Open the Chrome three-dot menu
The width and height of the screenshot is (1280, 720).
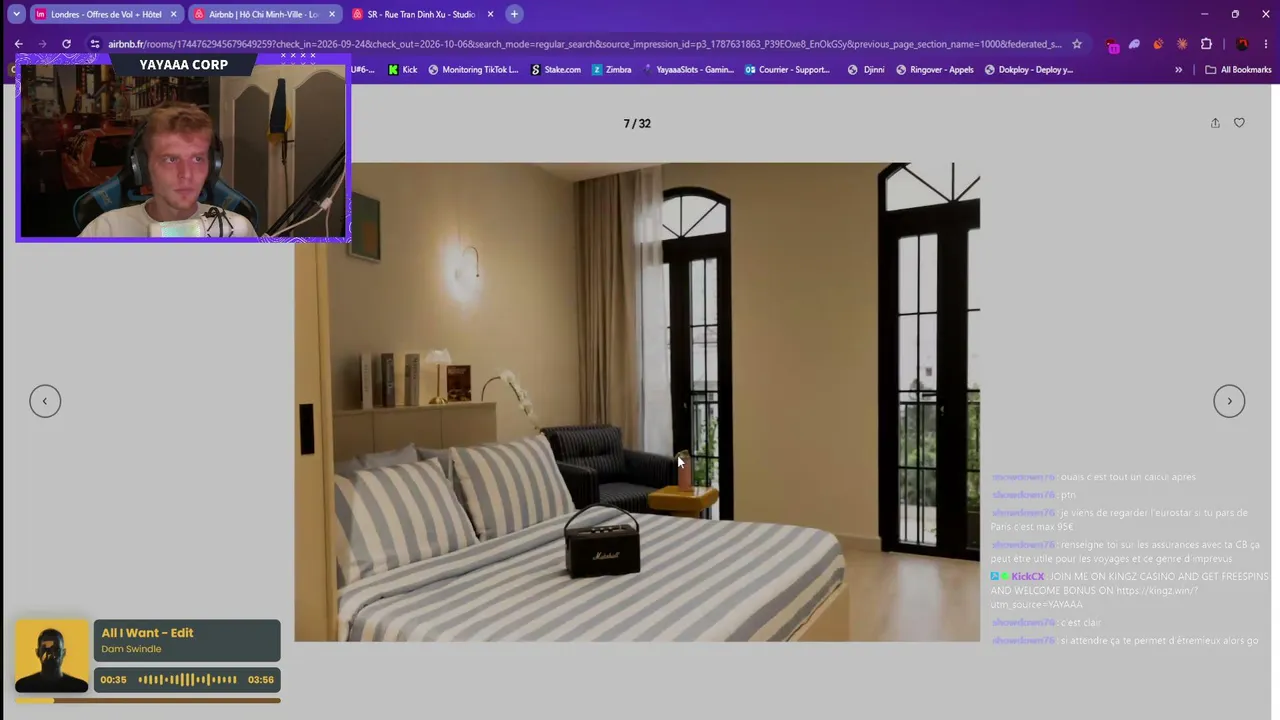pyautogui.click(x=1266, y=44)
